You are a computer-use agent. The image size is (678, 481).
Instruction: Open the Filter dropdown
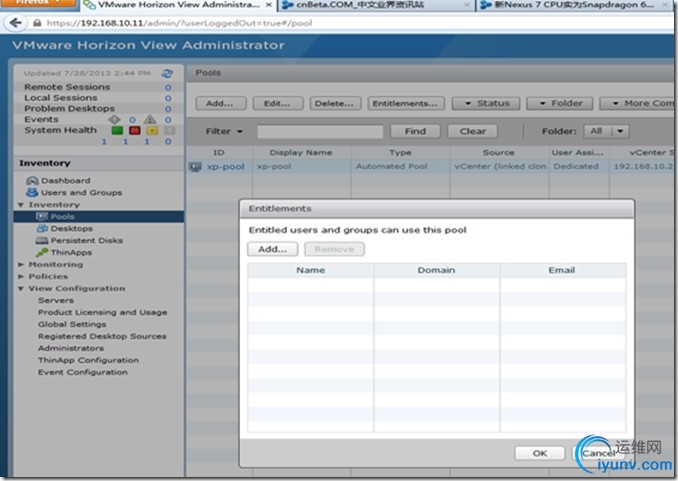[x=224, y=131]
